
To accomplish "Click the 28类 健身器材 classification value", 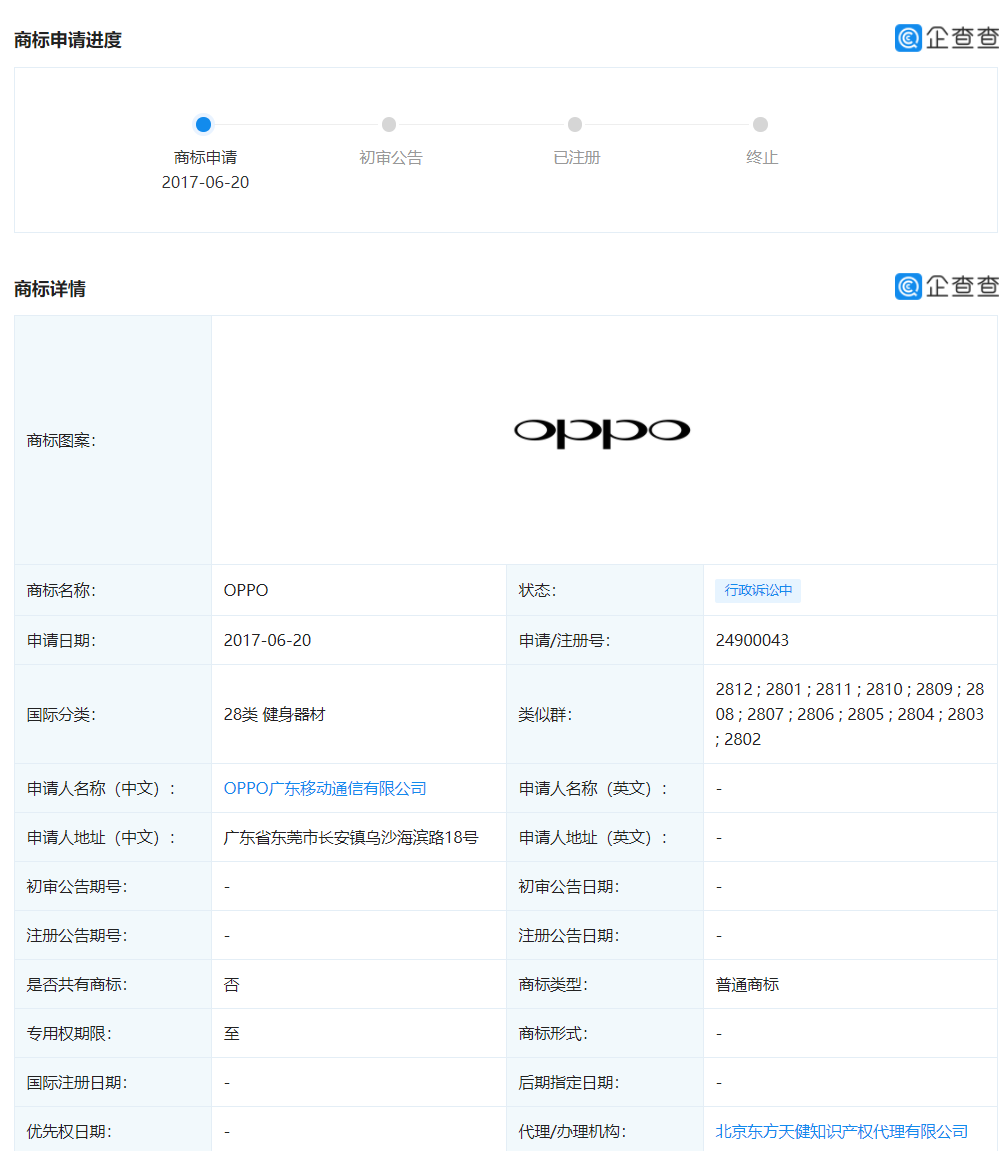I will tap(275, 714).
